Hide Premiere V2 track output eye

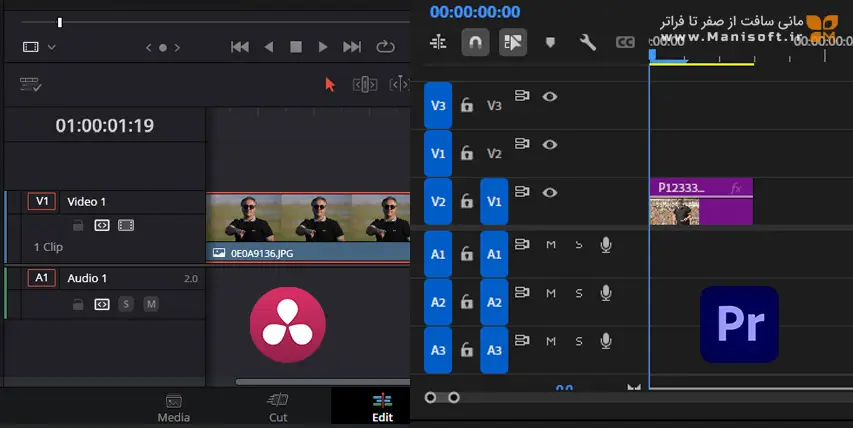(550, 145)
